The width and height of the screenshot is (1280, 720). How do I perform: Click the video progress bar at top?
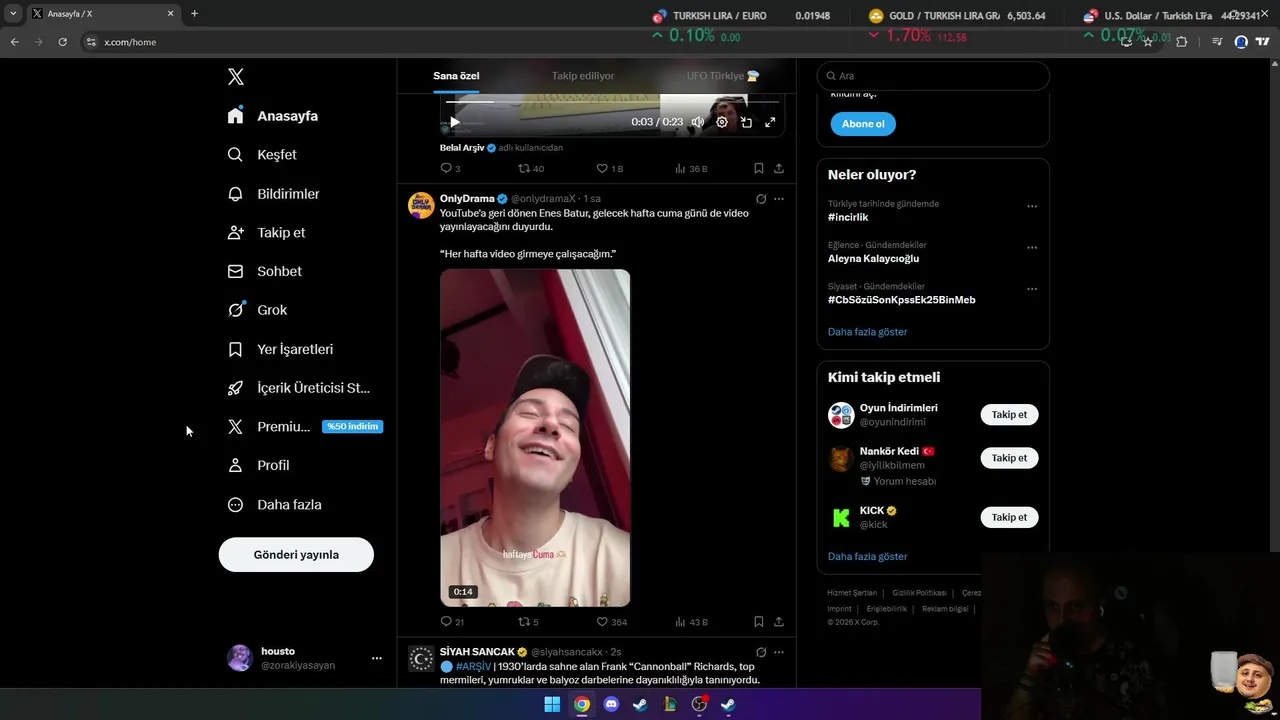click(612, 102)
